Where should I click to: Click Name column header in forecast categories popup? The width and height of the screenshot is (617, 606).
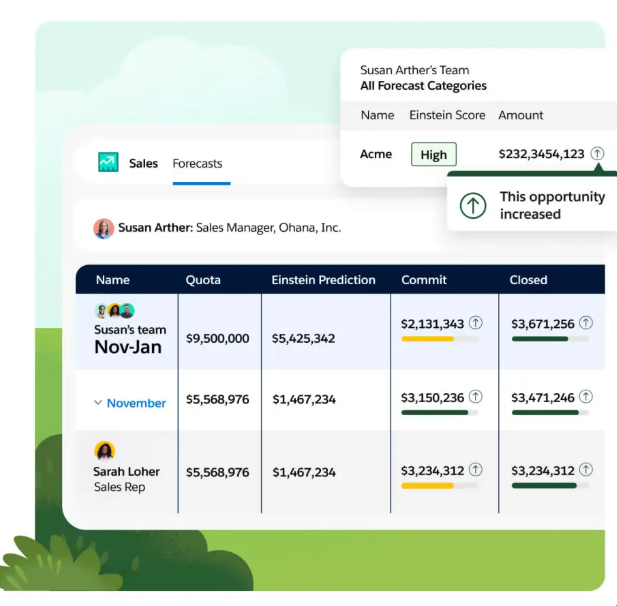[377, 115]
